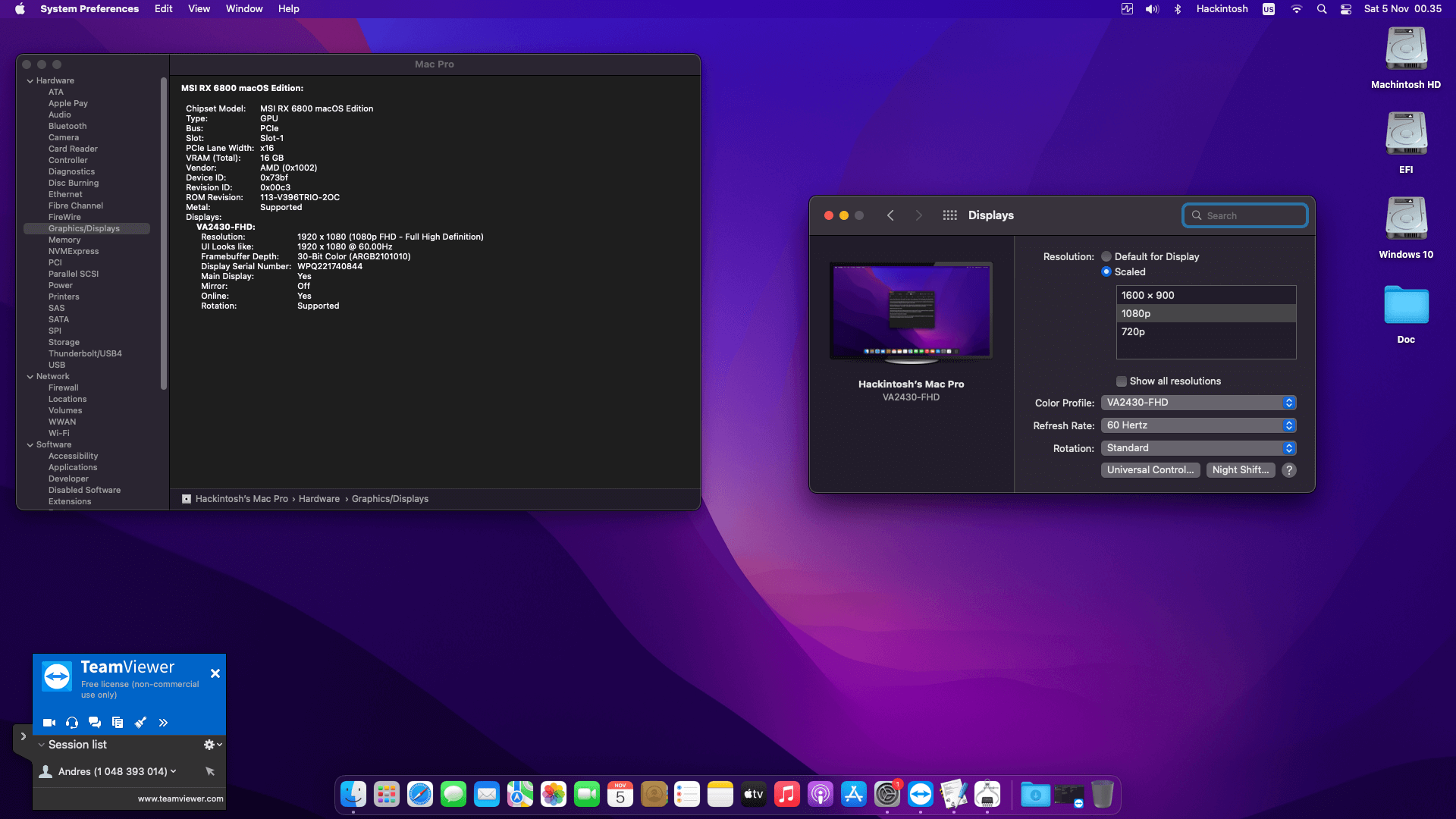Select the EFI drive on desktop
1456x819 pixels.
click(x=1407, y=142)
